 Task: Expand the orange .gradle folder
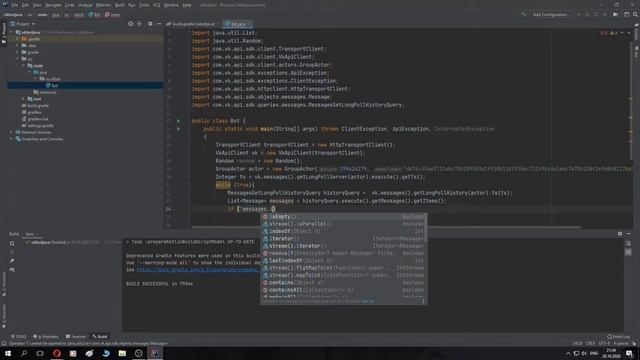18,39
